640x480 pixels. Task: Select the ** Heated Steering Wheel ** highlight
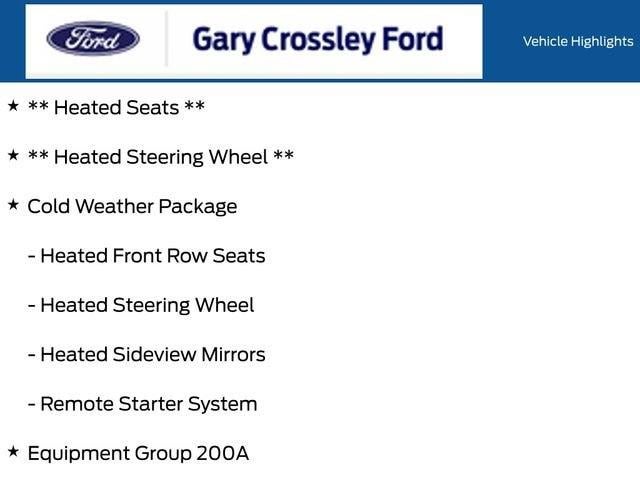click(161, 158)
